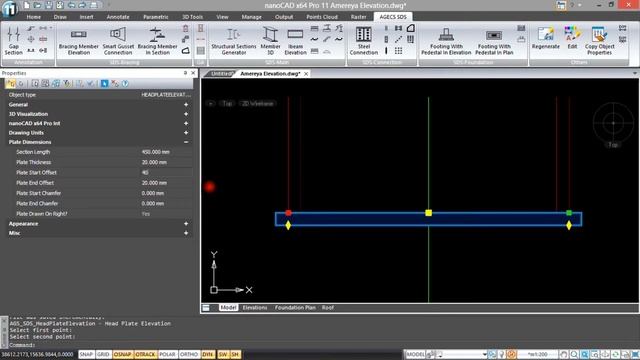Expand the Misc section
Screen dimensions: 640x360
pyautogui.click(x=186, y=233)
